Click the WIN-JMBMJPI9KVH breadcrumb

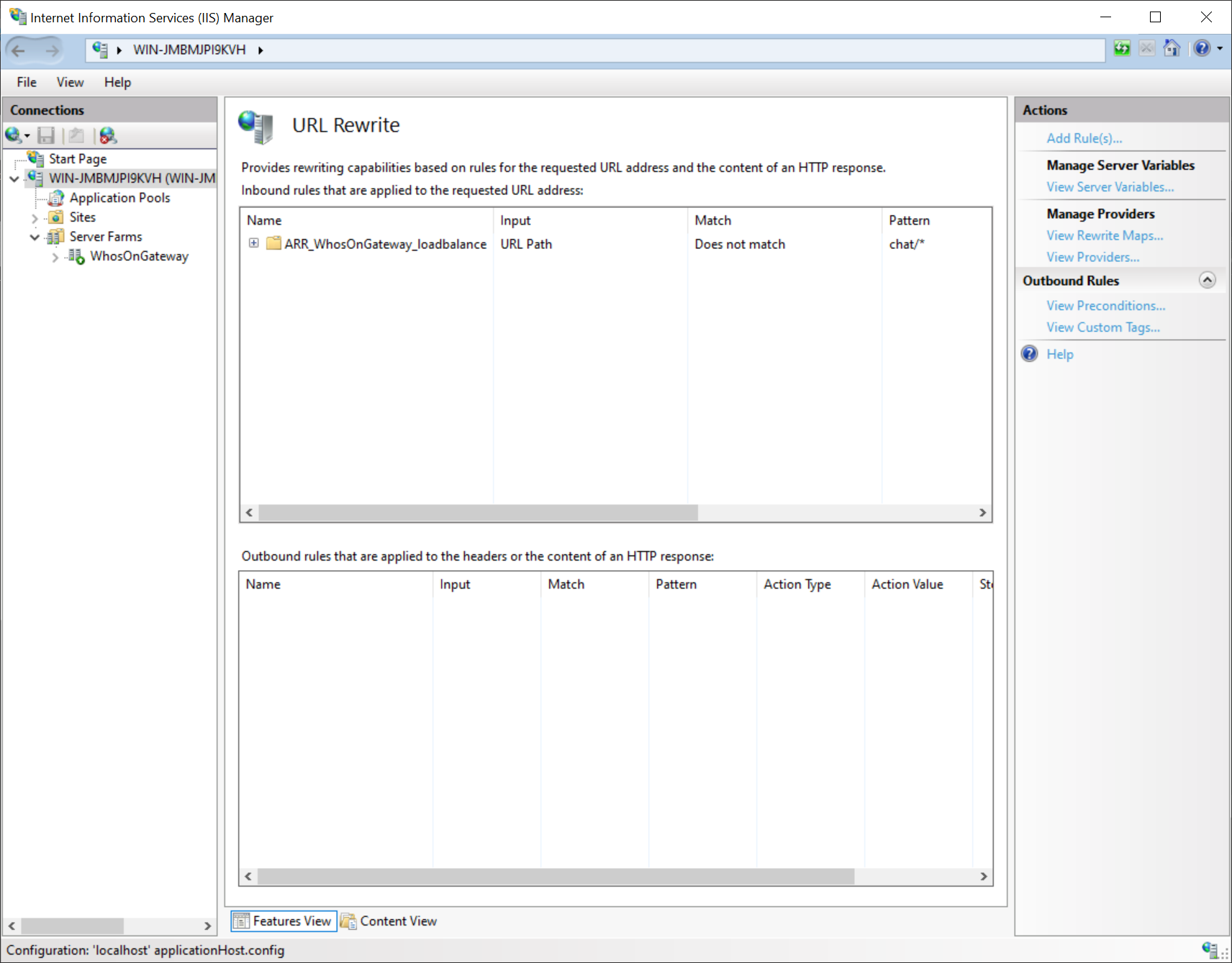pyautogui.click(x=189, y=50)
